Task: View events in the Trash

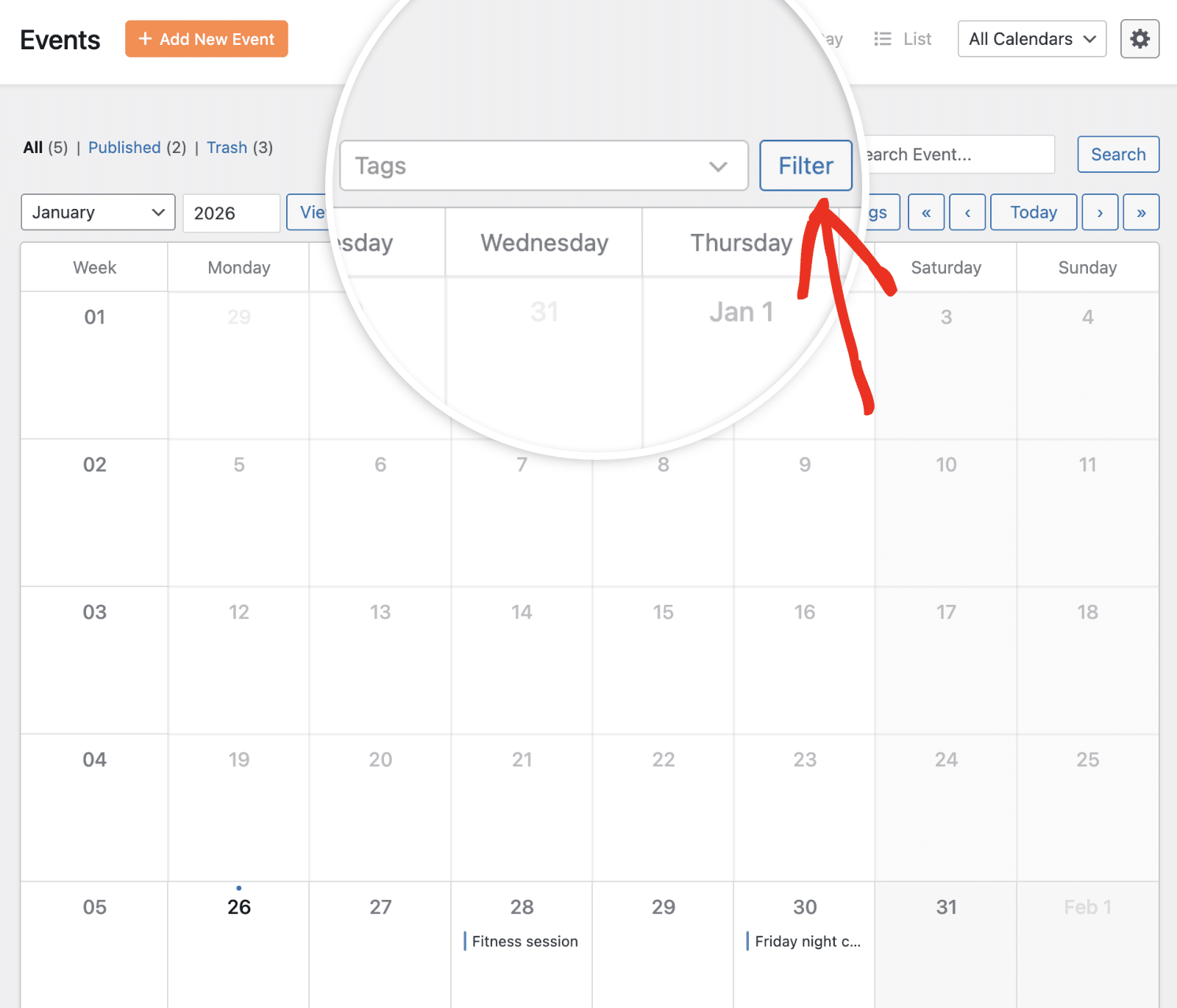Action: tap(227, 147)
